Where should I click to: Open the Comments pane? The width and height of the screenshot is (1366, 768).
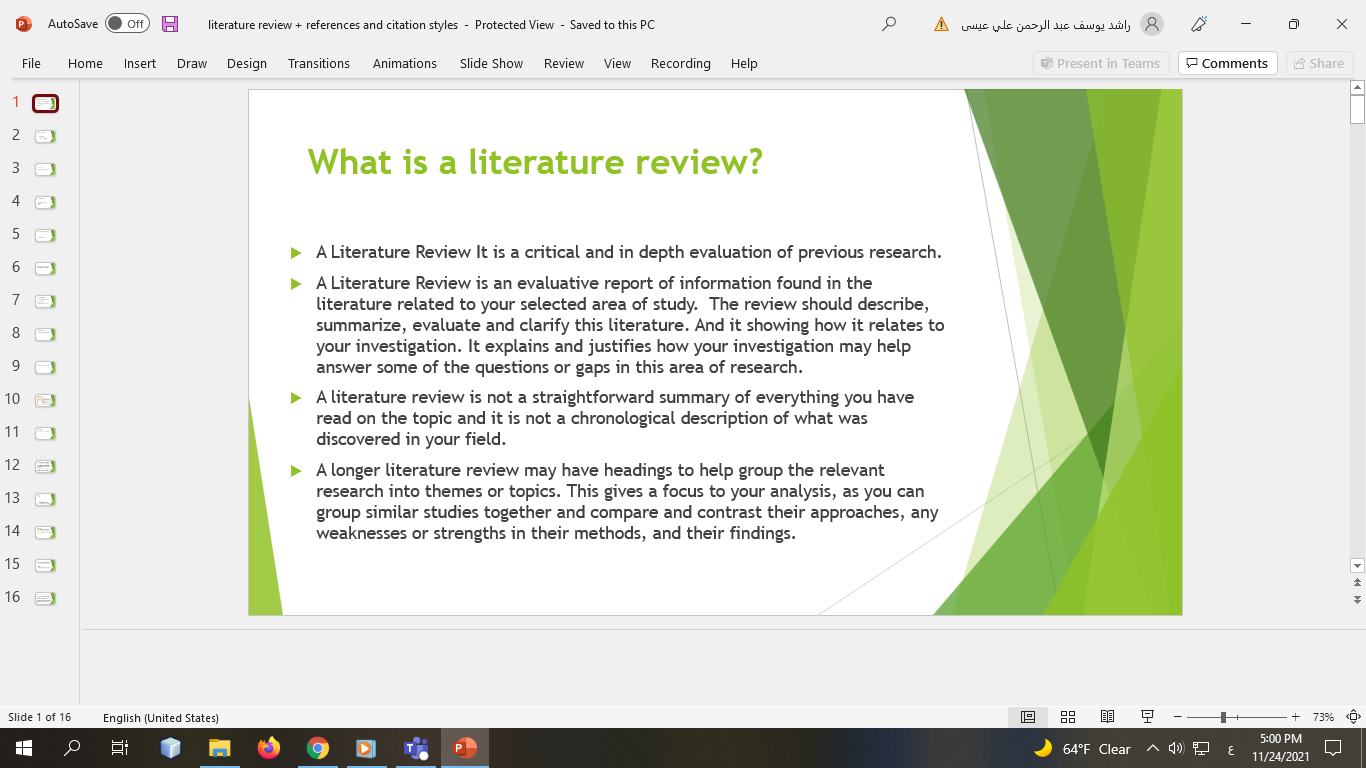click(1227, 62)
